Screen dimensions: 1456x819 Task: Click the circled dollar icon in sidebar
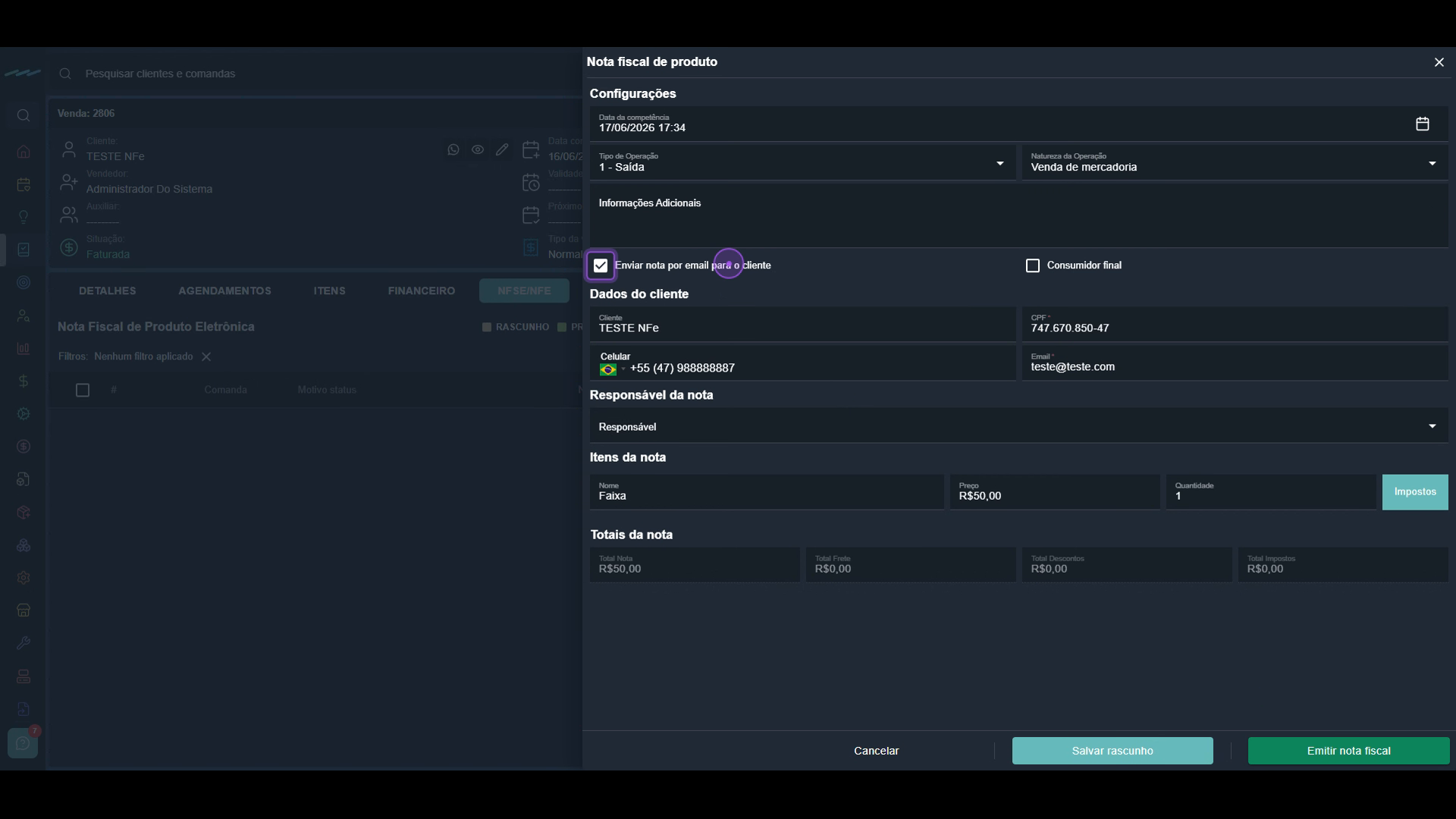24,447
